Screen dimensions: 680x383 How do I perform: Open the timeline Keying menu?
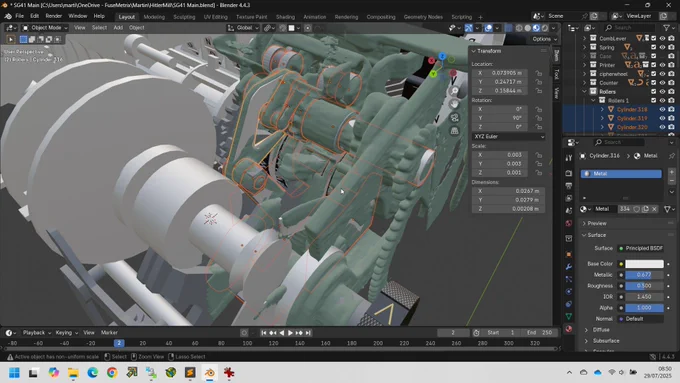[x=66, y=333]
